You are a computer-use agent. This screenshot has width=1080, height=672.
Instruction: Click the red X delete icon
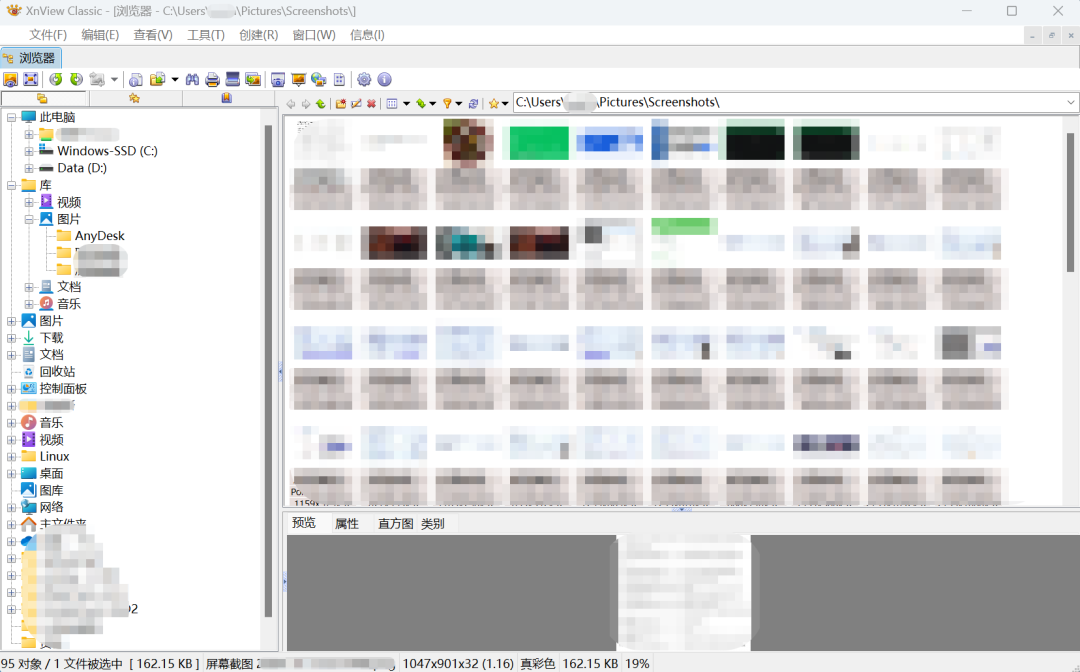click(371, 103)
